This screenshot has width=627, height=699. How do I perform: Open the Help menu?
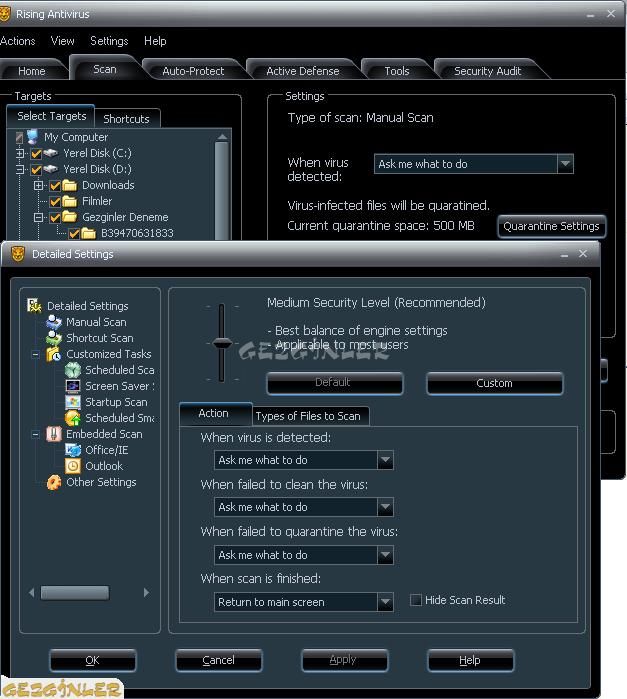(155, 41)
